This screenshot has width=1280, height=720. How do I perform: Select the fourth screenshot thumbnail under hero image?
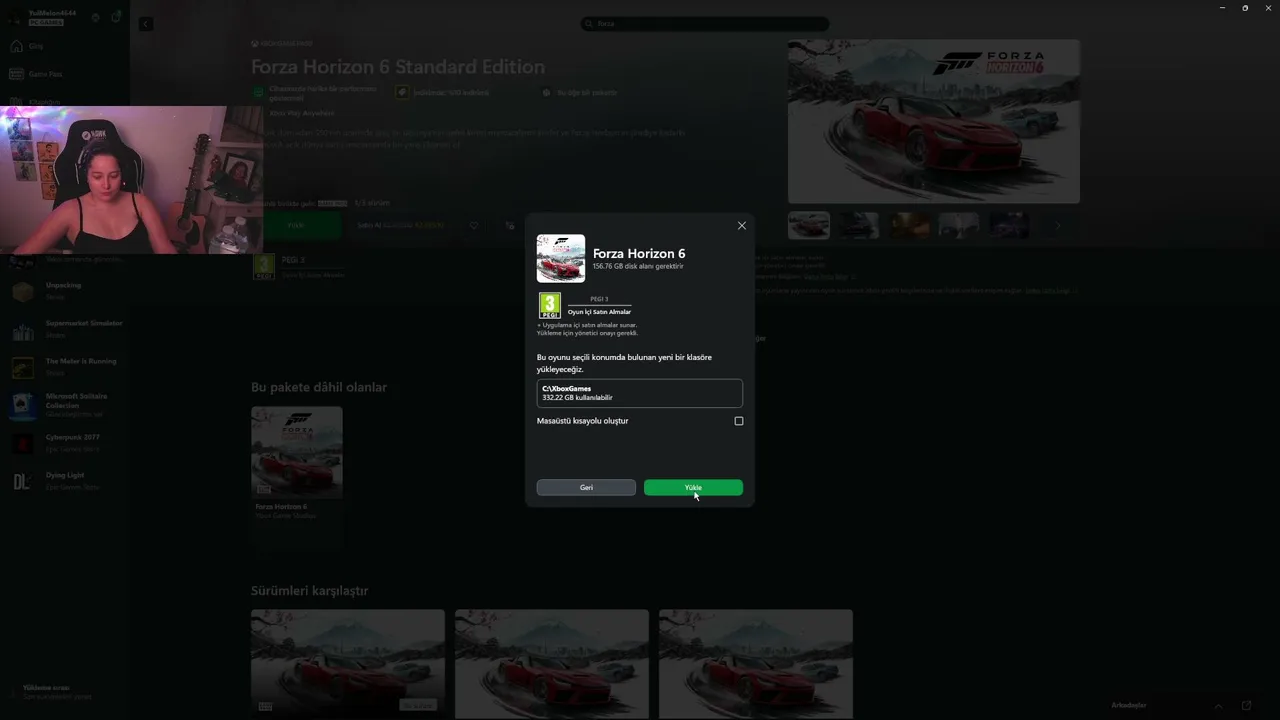958,225
